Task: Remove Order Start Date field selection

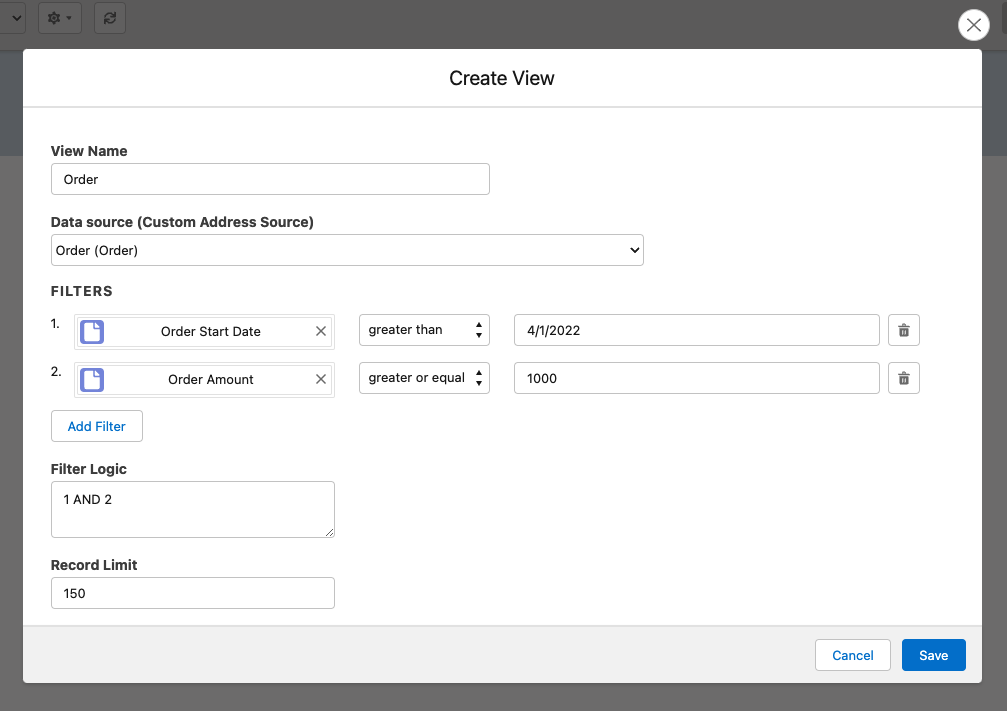Action: tap(321, 331)
